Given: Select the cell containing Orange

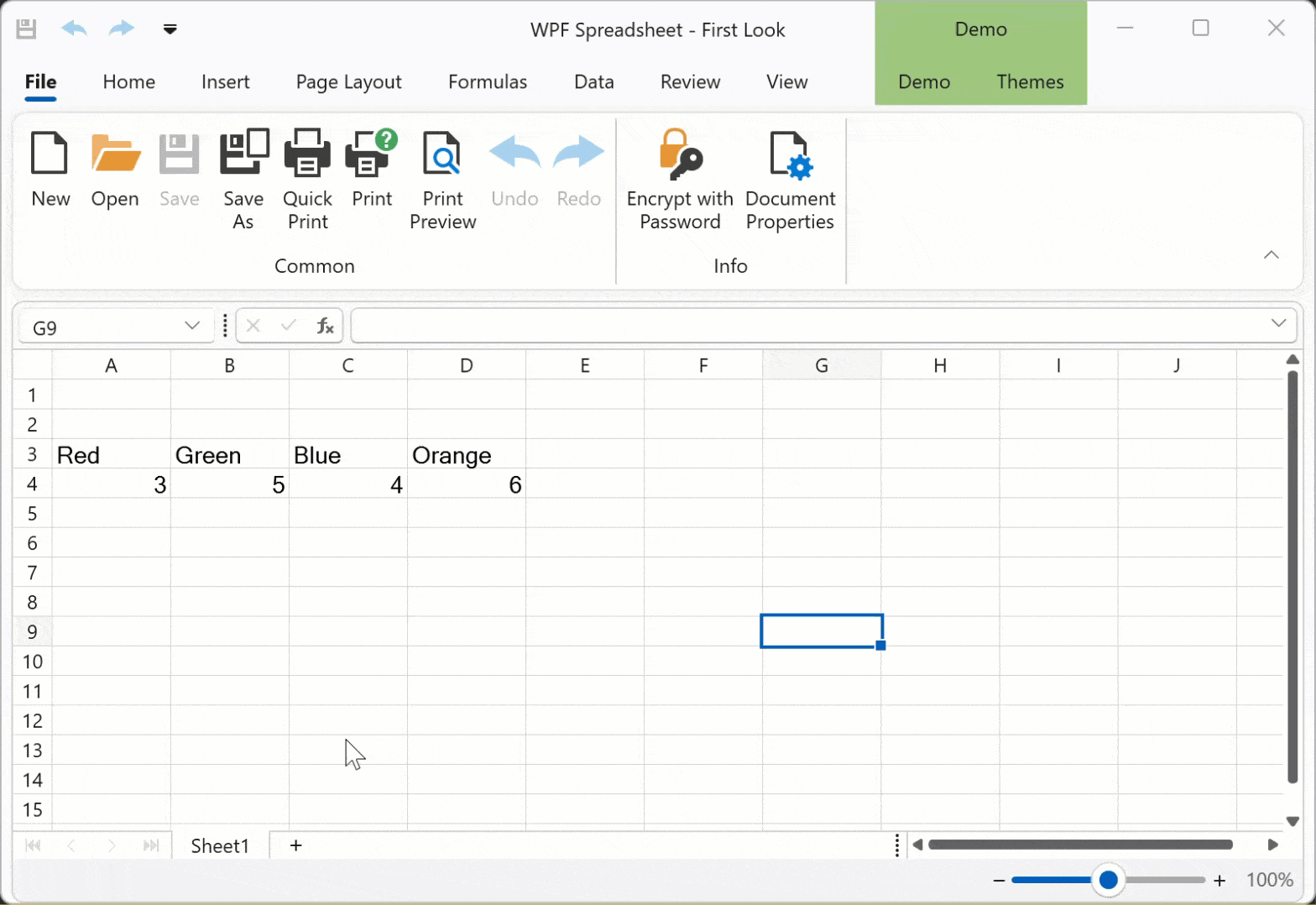Looking at the screenshot, I should (x=467, y=454).
